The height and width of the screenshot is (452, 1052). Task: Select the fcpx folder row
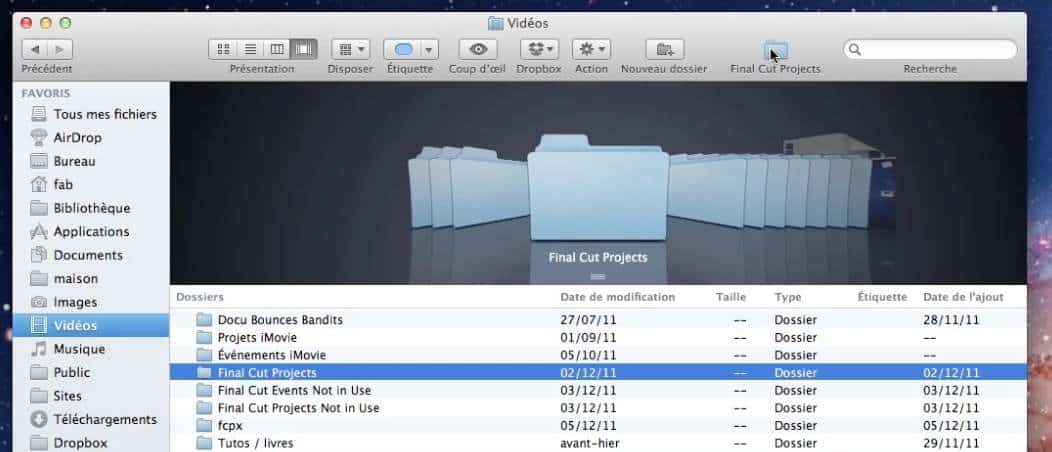pyautogui.click(x=598, y=425)
